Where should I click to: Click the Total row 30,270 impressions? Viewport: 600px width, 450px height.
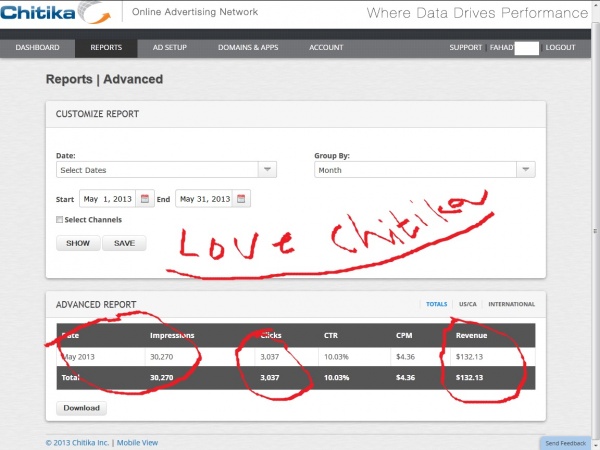point(161,377)
